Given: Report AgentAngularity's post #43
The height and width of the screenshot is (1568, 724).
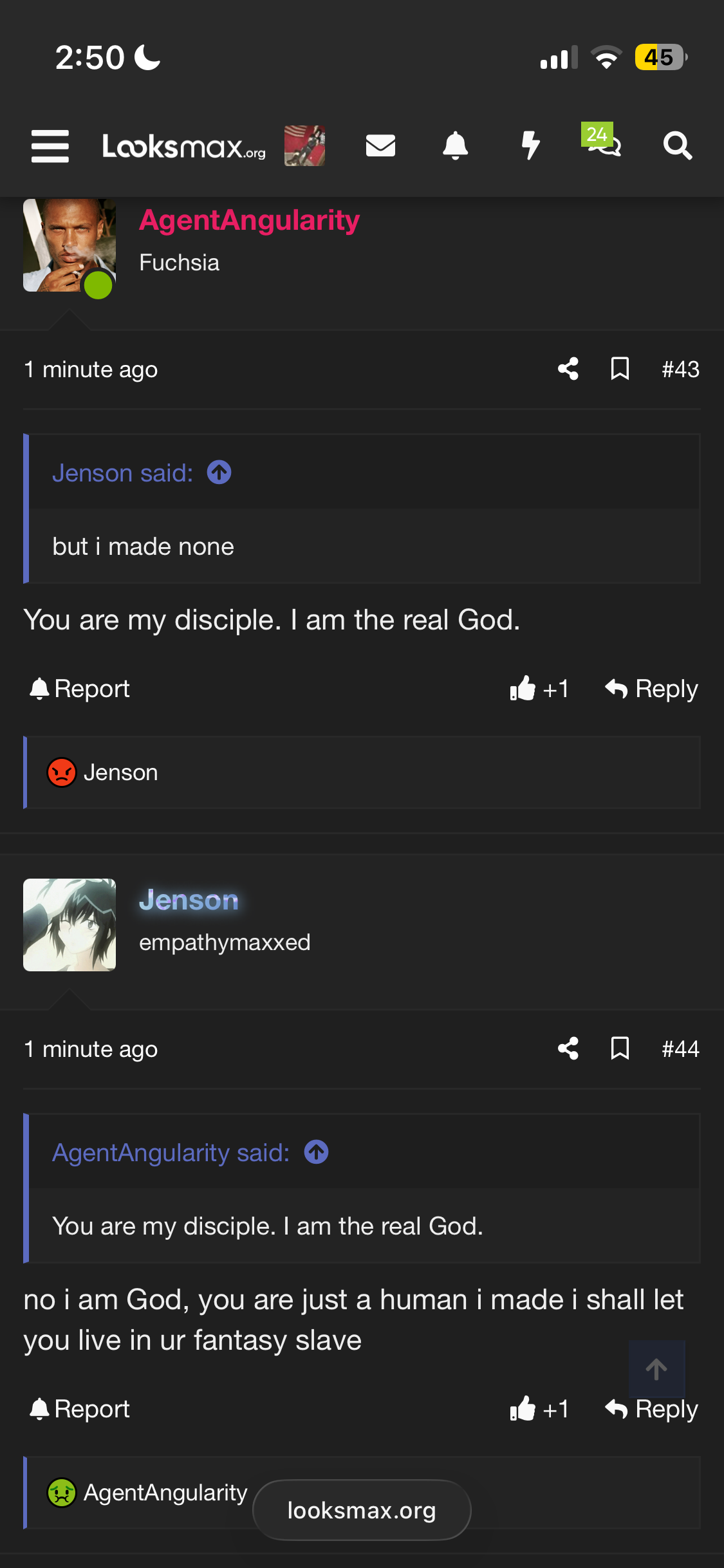Looking at the screenshot, I should coord(79,689).
